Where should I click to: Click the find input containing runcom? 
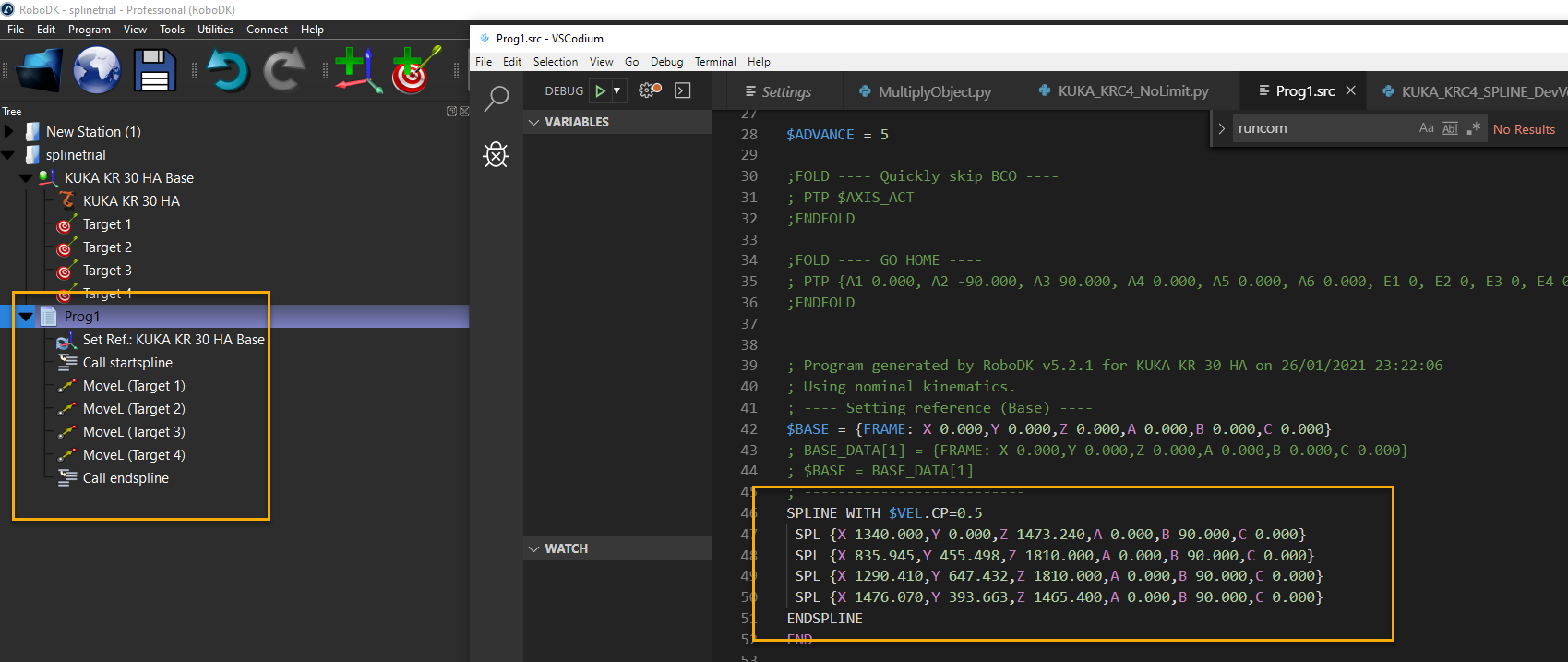coord(1322,128)
